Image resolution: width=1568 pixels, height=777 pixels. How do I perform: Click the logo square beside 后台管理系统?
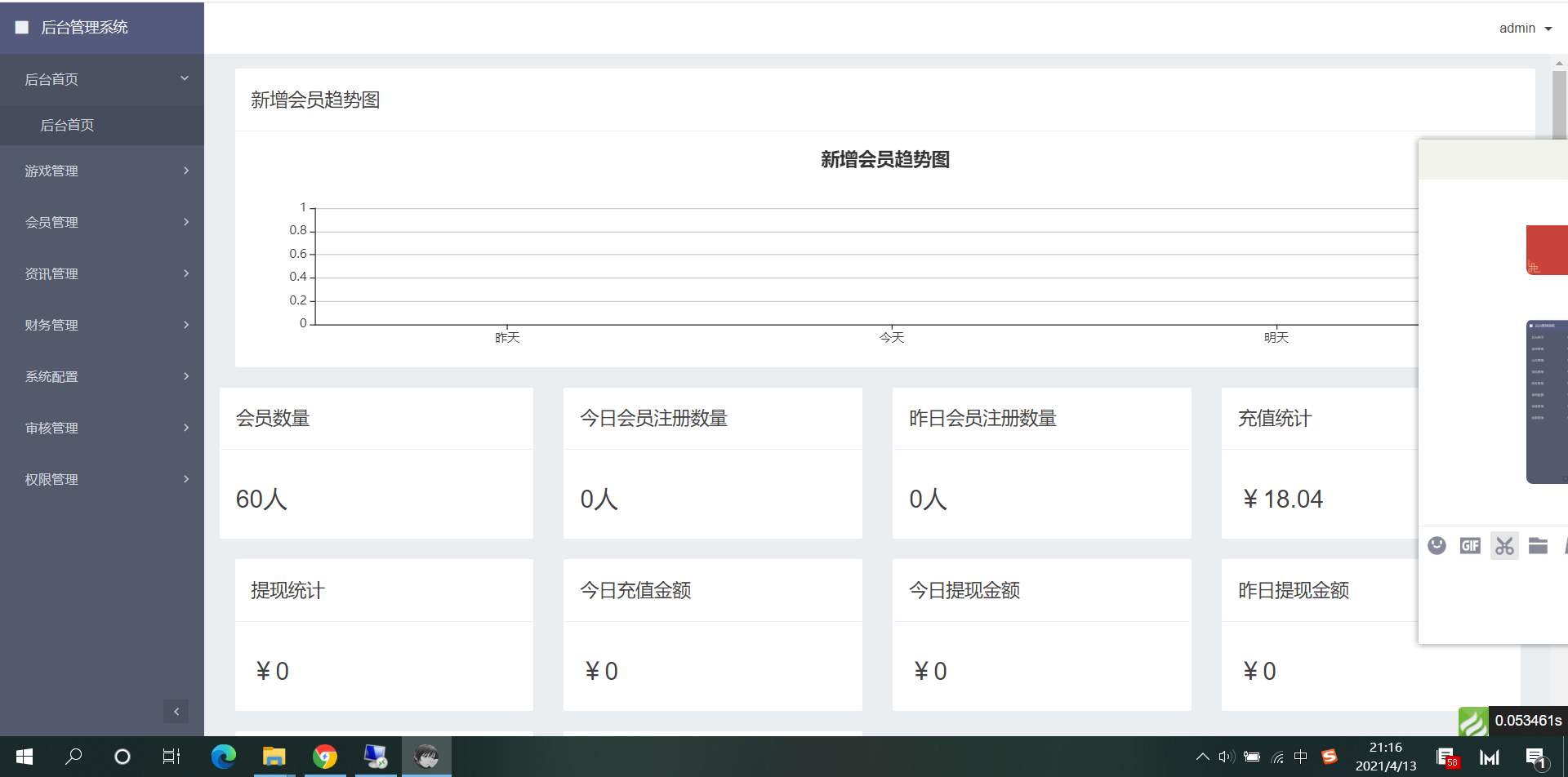22,28
